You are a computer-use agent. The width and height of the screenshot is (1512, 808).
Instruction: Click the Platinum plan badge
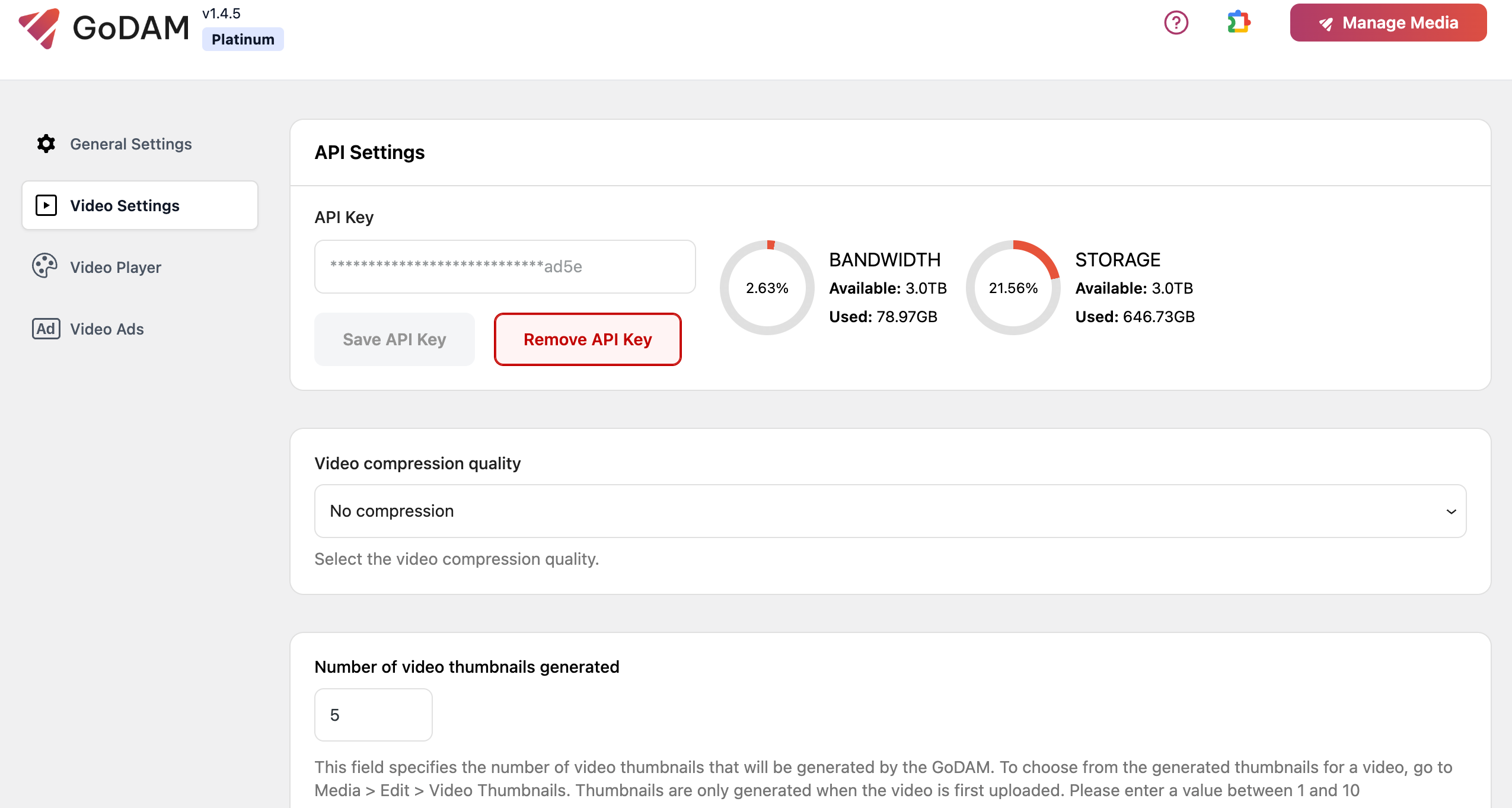[x=243, y=39]
